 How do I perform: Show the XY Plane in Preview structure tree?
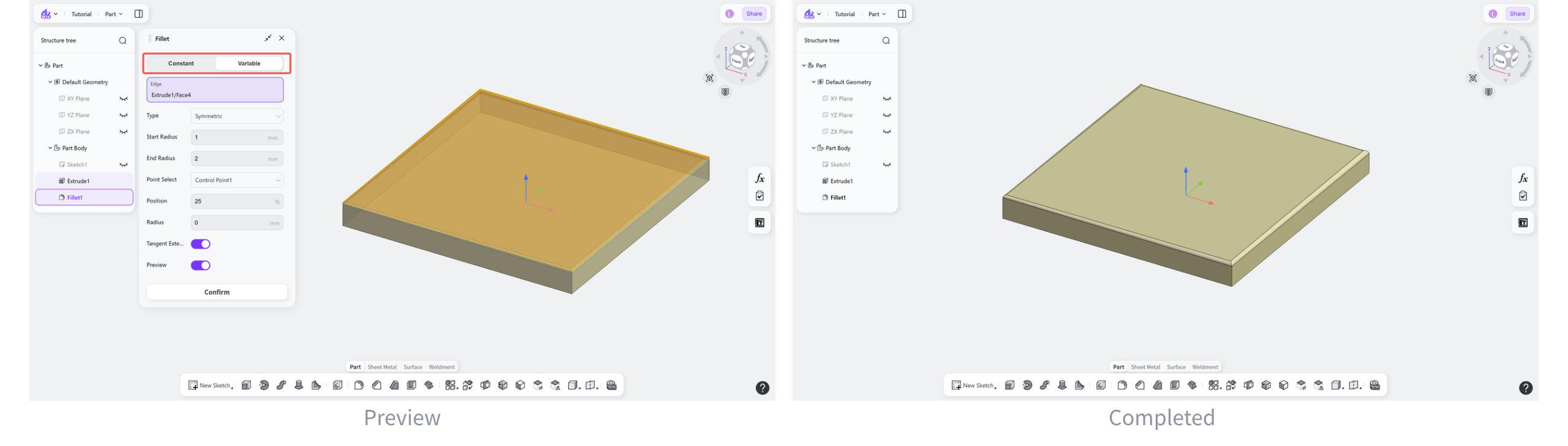click(x=124, y=99)
